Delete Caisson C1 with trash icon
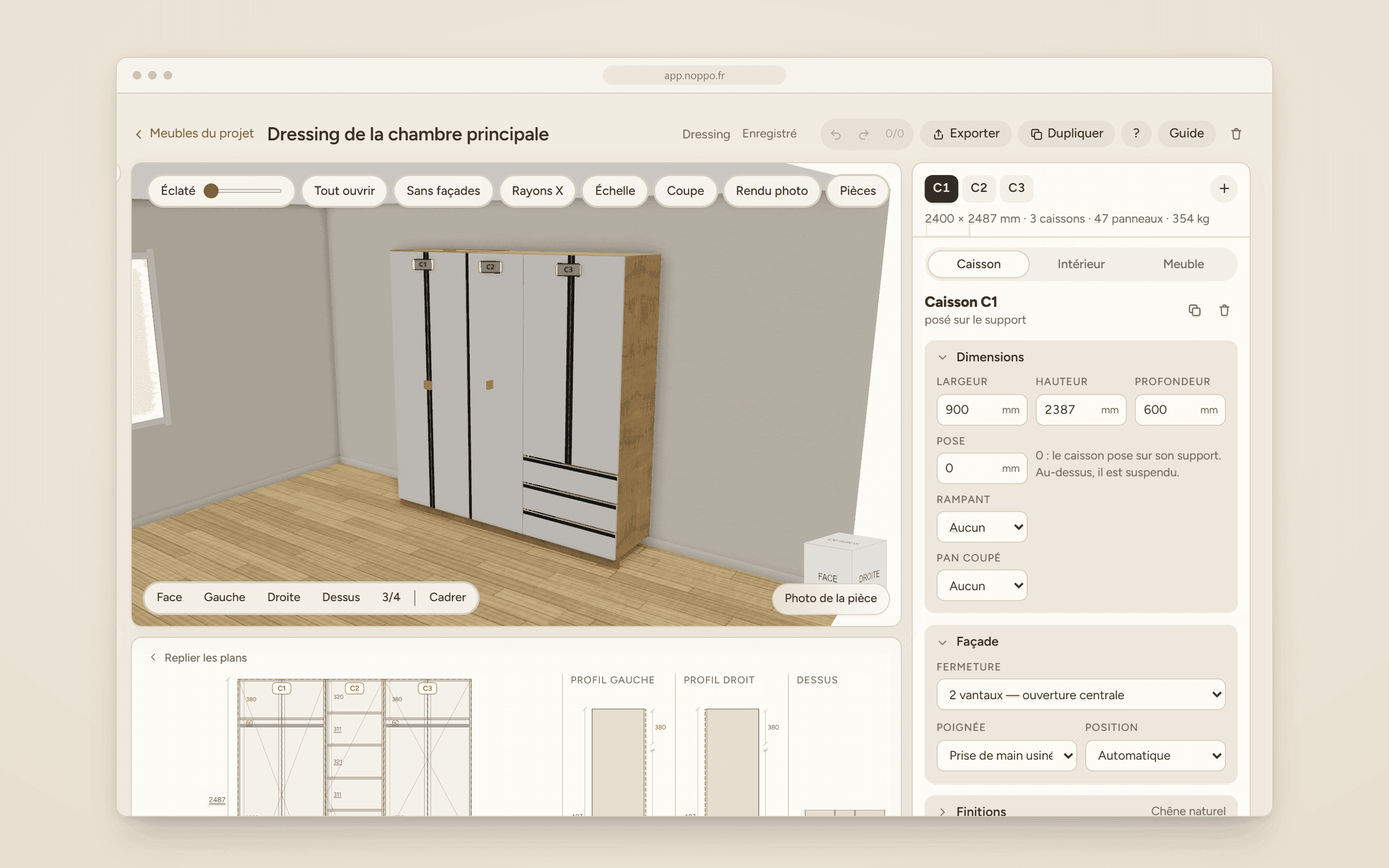The image size is (1389, 868). [x=1224, y=310]
